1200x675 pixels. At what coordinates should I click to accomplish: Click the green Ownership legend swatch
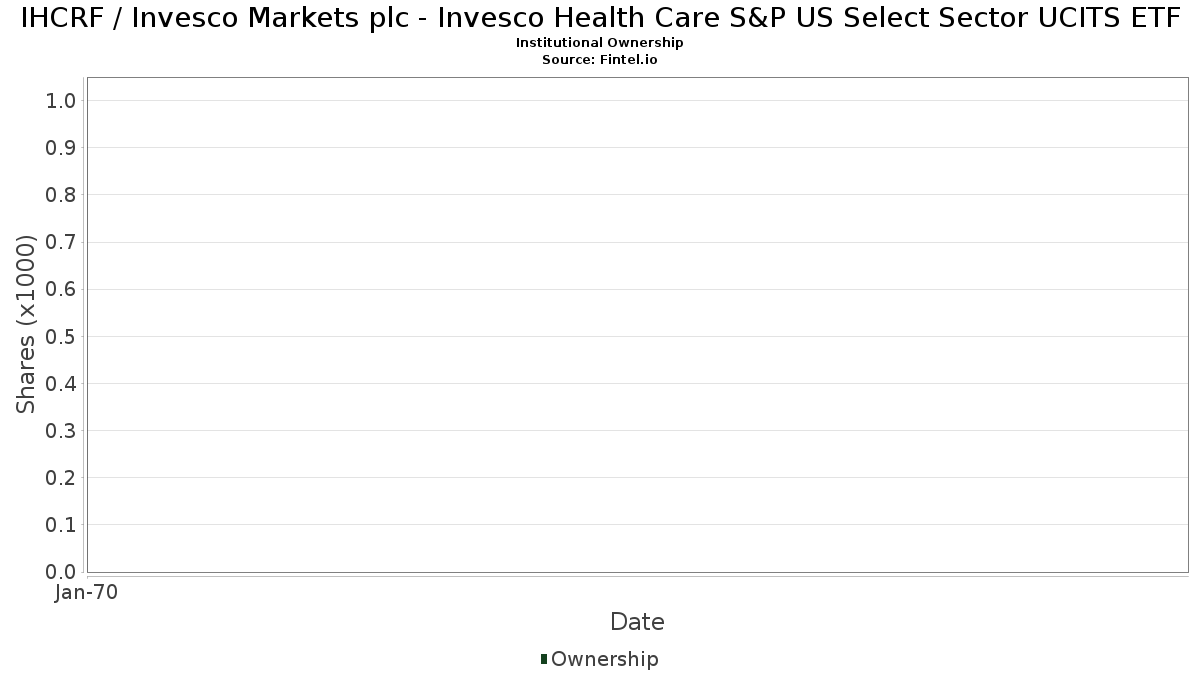point(544,659)
